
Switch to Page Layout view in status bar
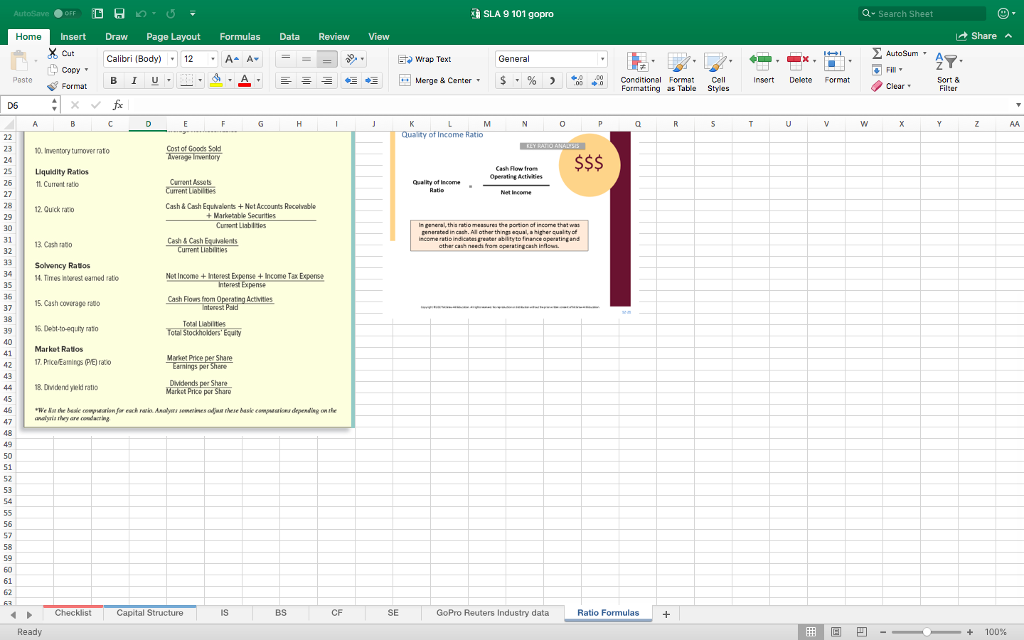pyautogui.click(x=836, y=632)
